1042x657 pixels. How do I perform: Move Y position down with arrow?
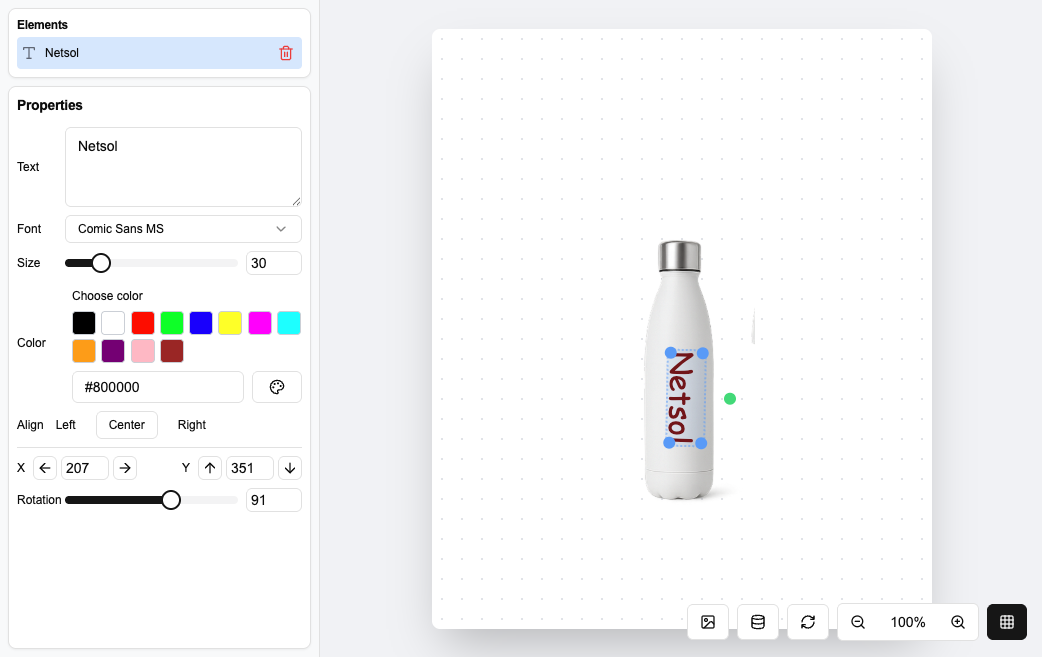click(x=289, y=468)
